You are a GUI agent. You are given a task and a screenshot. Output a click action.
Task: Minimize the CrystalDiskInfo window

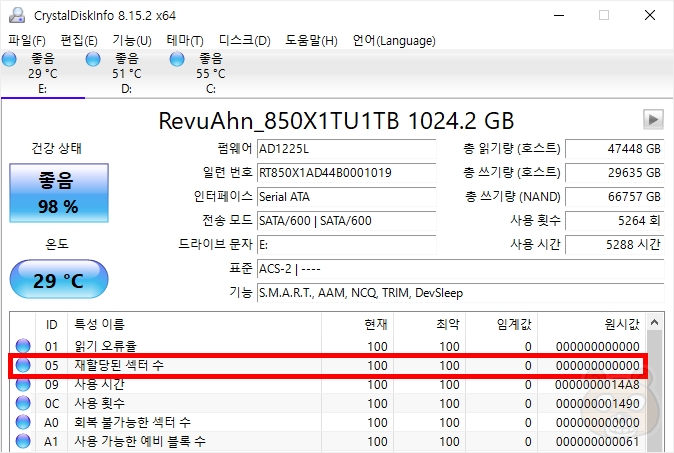coord(559,15)
